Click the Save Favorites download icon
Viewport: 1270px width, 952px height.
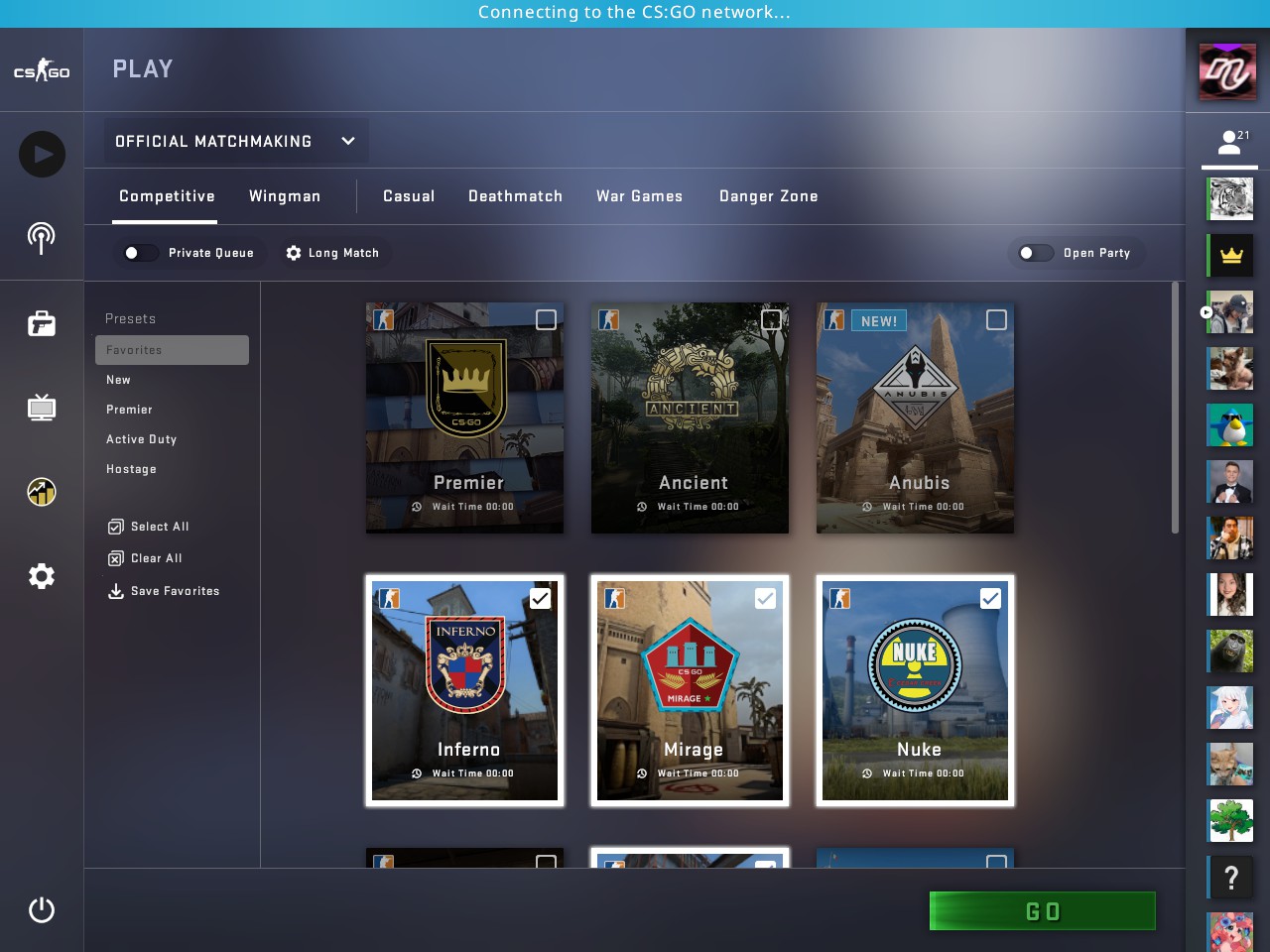pos(116,591)
